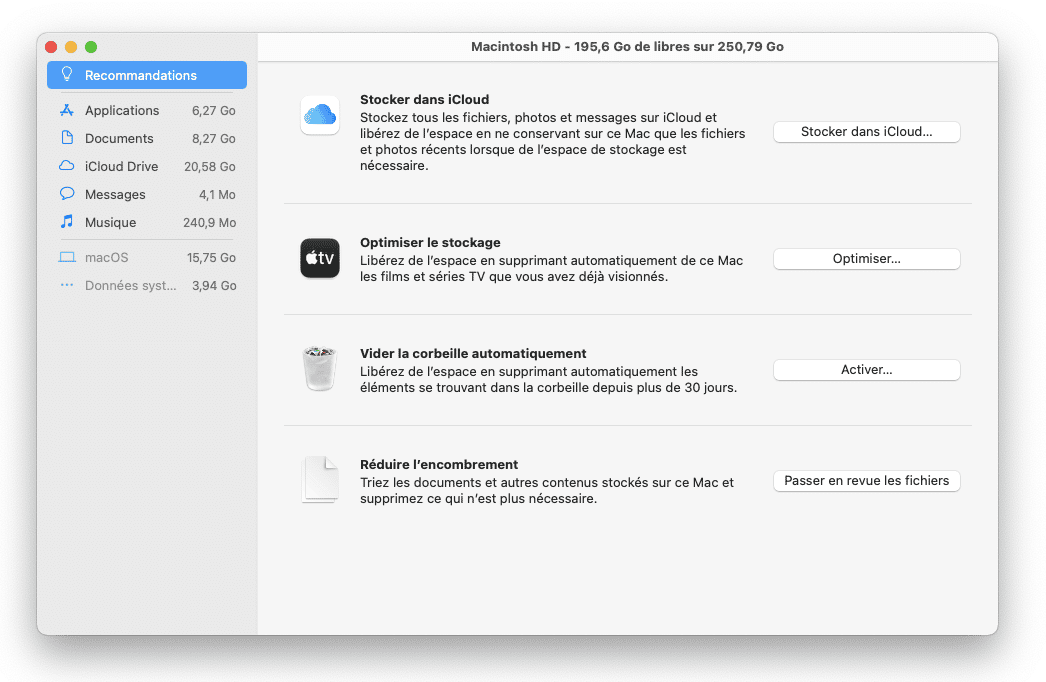Click the green full-screen window button
The width and height of the screenshot is (1046, 682).
(x=91, y=47)
